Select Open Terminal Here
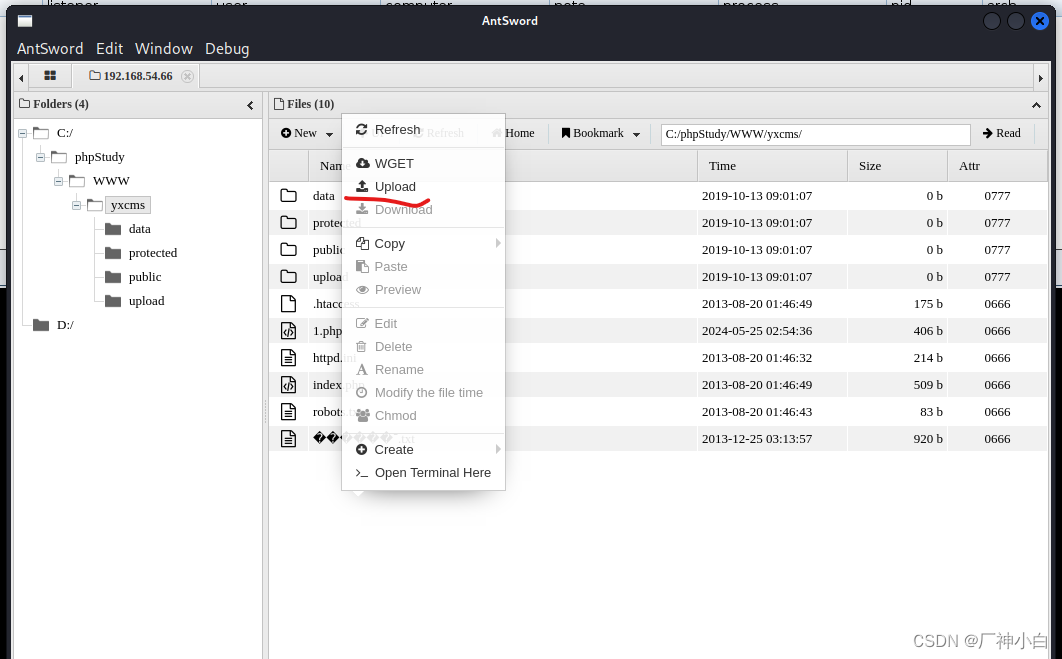This screenshot has height=659, width=1062. pos(432,472)
